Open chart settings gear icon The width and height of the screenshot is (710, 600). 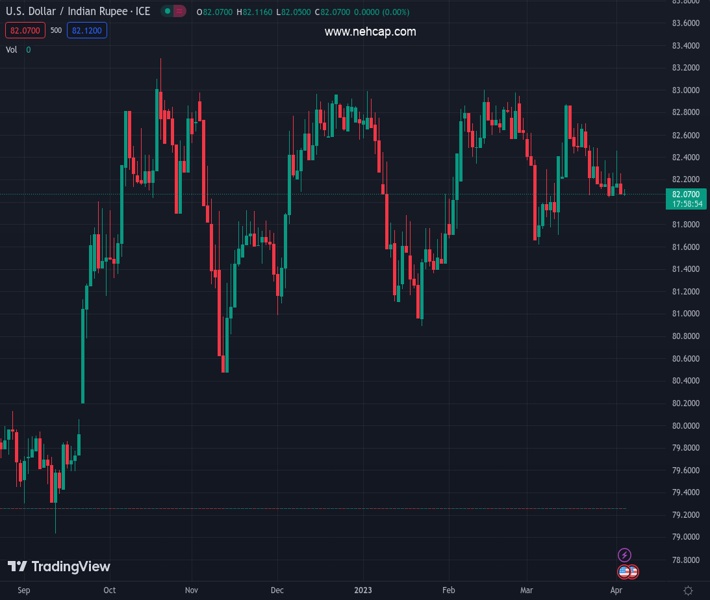click(x=688, y=591)
